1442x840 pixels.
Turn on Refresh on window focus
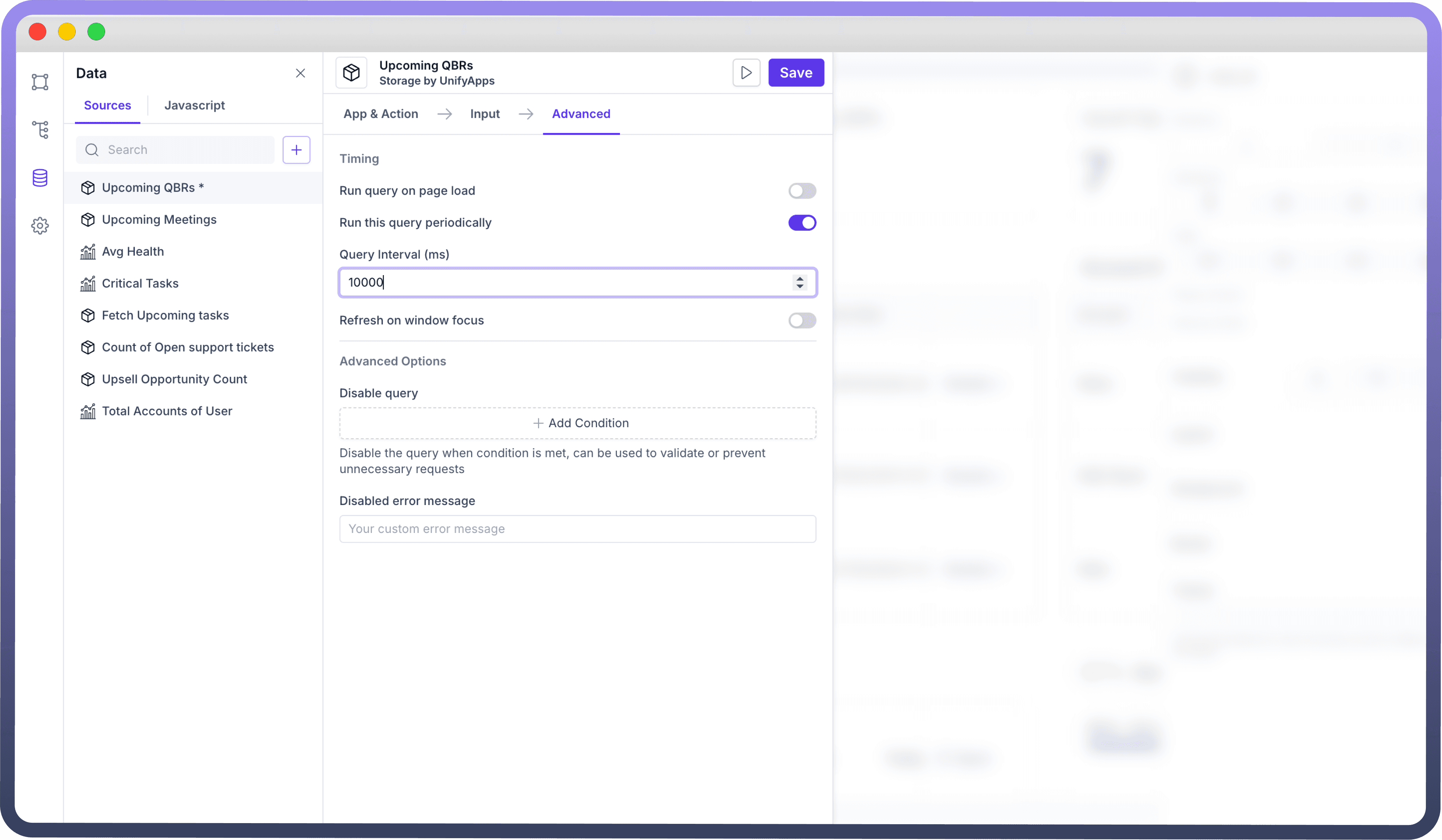point(802,320)
